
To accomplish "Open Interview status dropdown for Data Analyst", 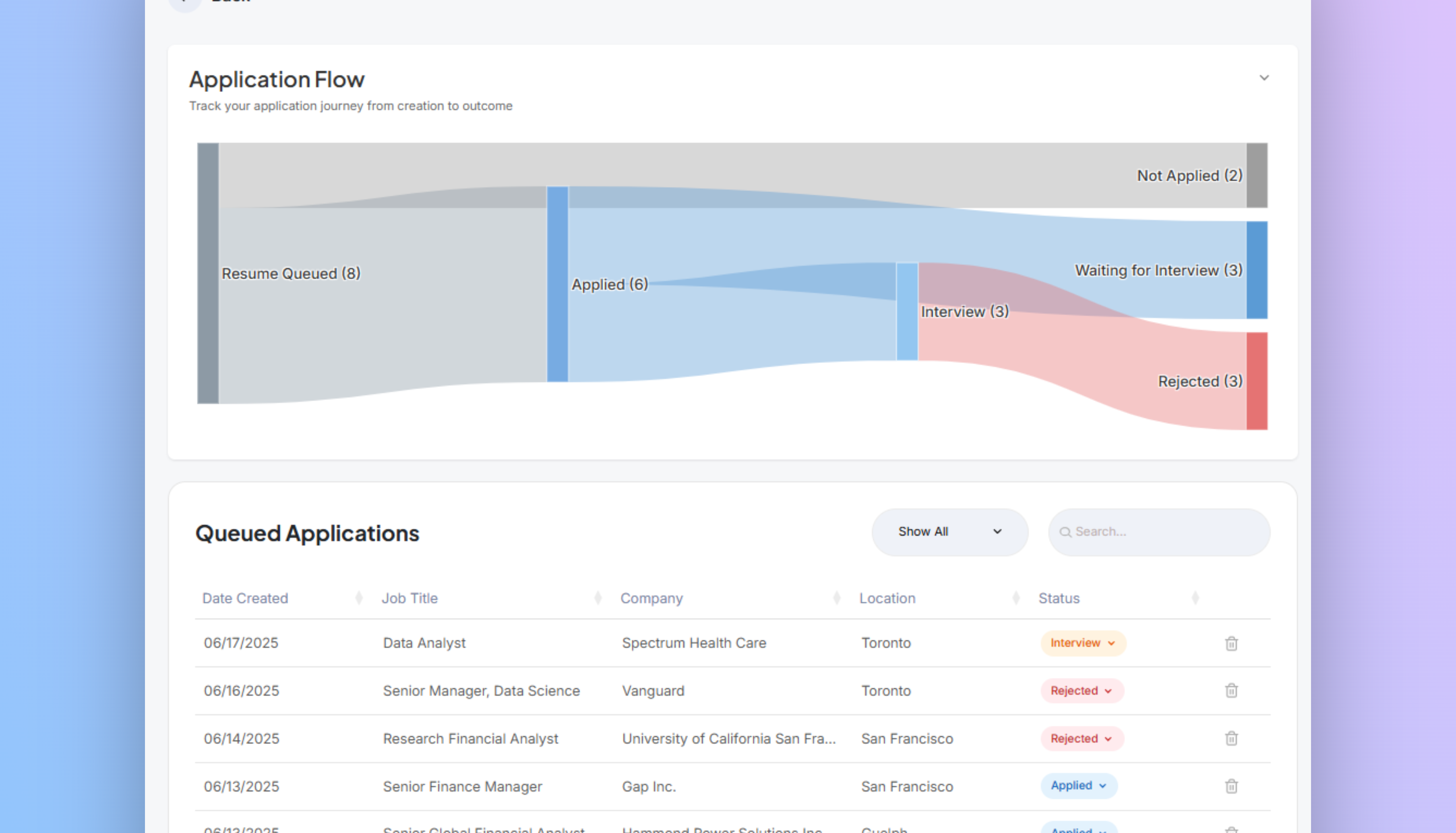I will 1083,643.
